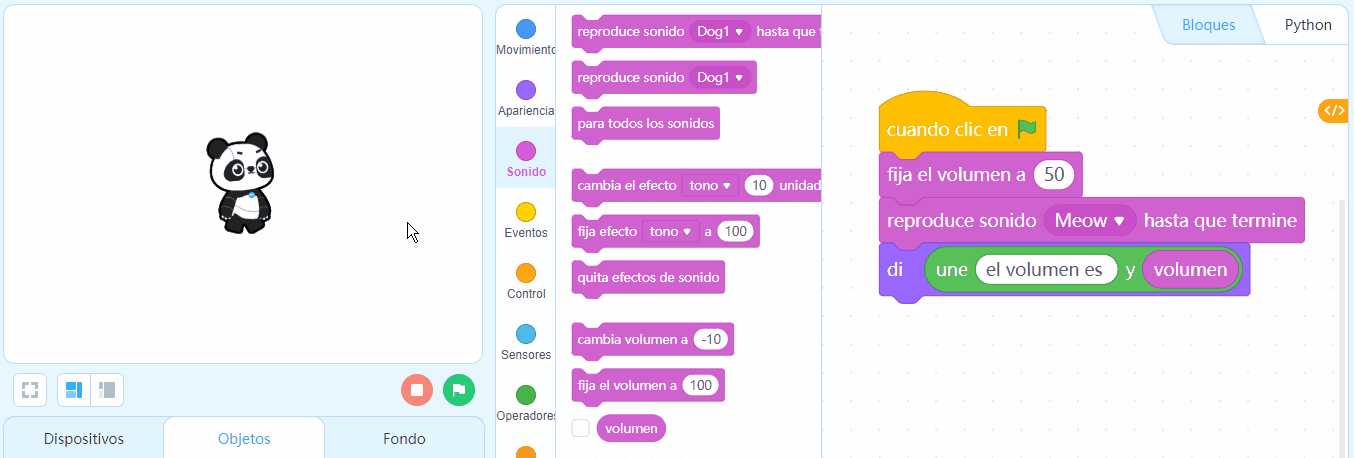Select the Sonido block category

(525, 160)
